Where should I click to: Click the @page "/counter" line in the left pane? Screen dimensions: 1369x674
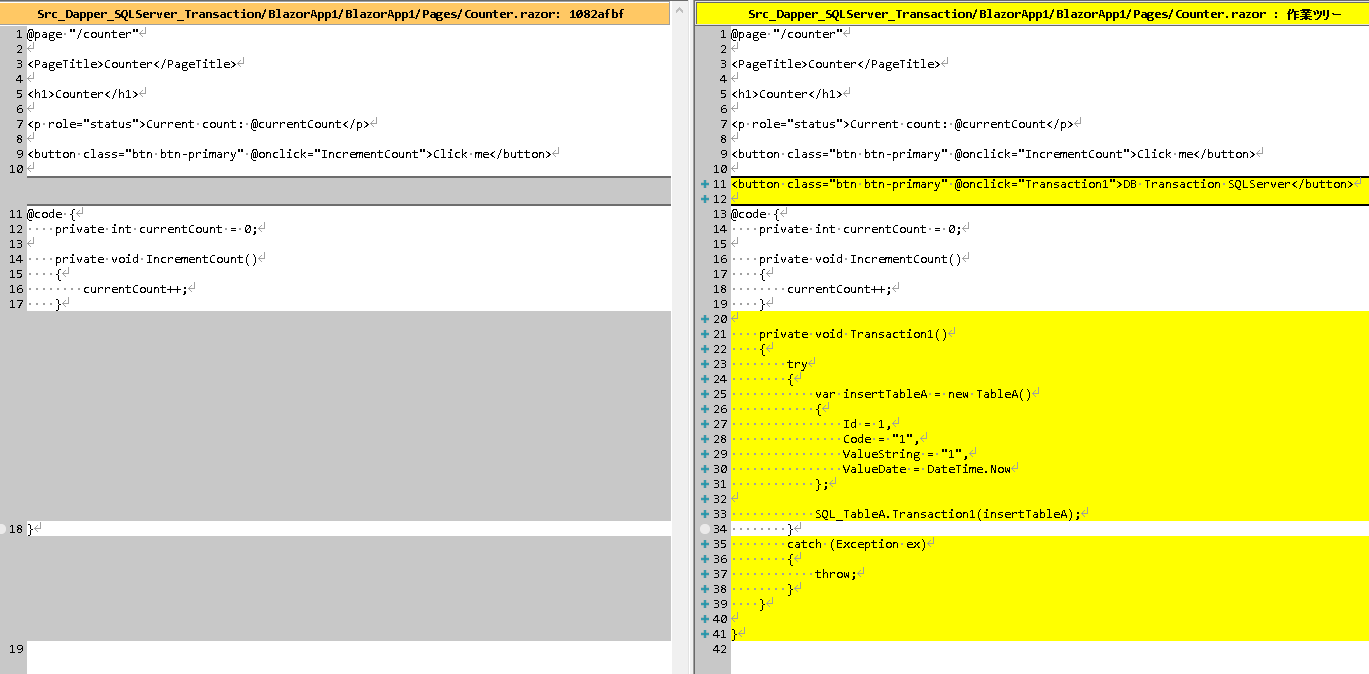[x=83, y=34]
